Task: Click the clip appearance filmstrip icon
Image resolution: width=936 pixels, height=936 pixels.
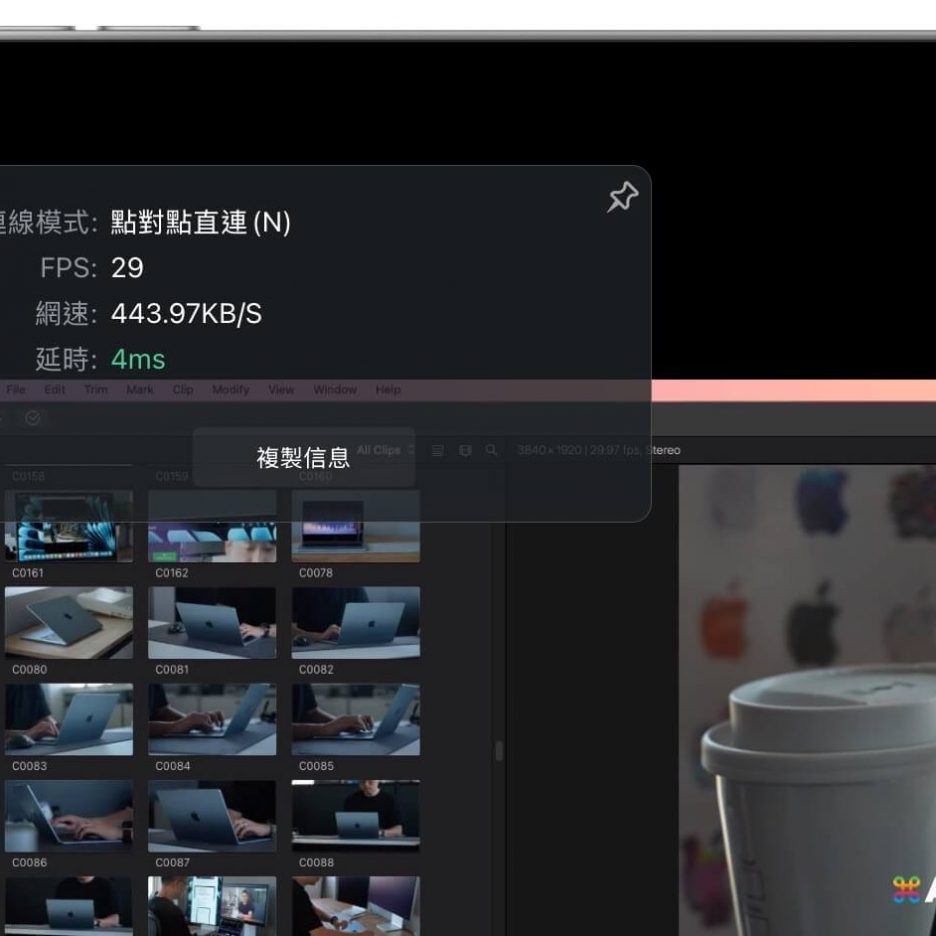Action: point(465,450)
